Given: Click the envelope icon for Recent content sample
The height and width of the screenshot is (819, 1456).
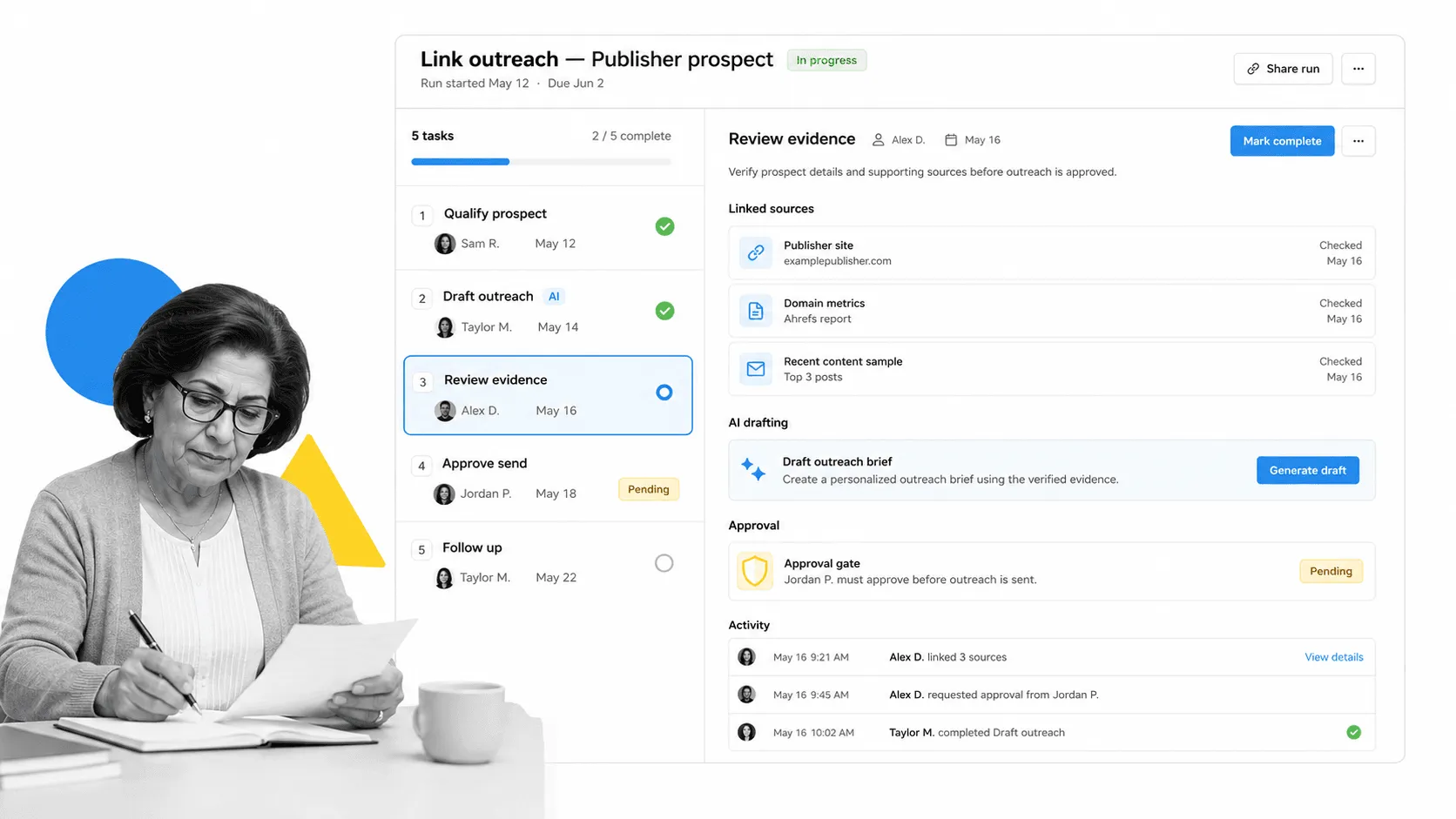Looking at the screenshot, I should coord(756,369).
